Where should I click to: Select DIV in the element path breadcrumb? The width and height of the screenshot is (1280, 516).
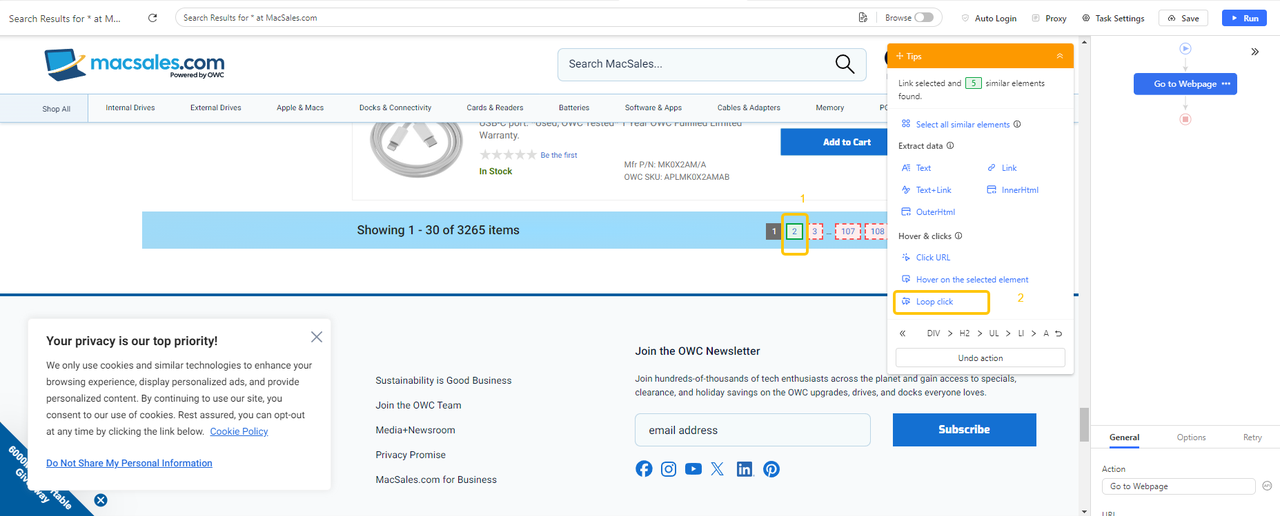[x=933, y=333]
